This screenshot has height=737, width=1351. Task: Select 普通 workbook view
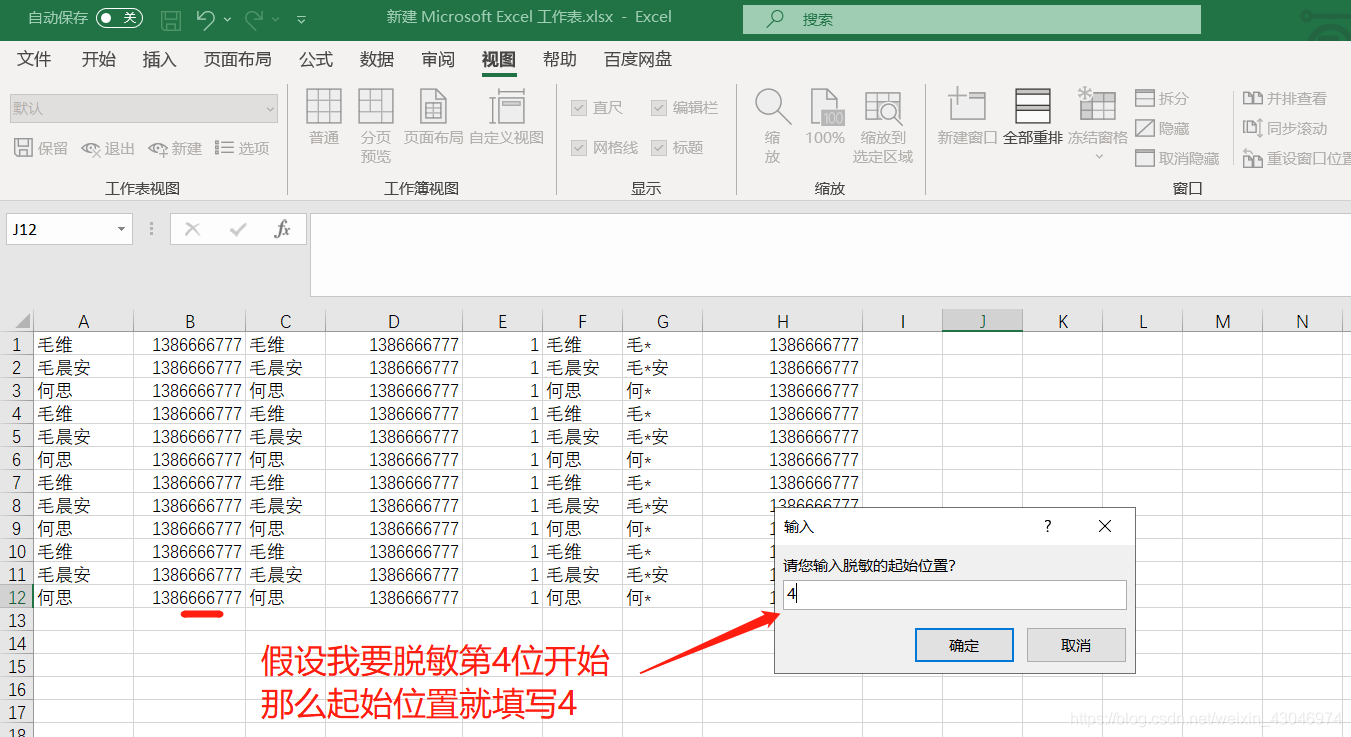pos(323,117)
